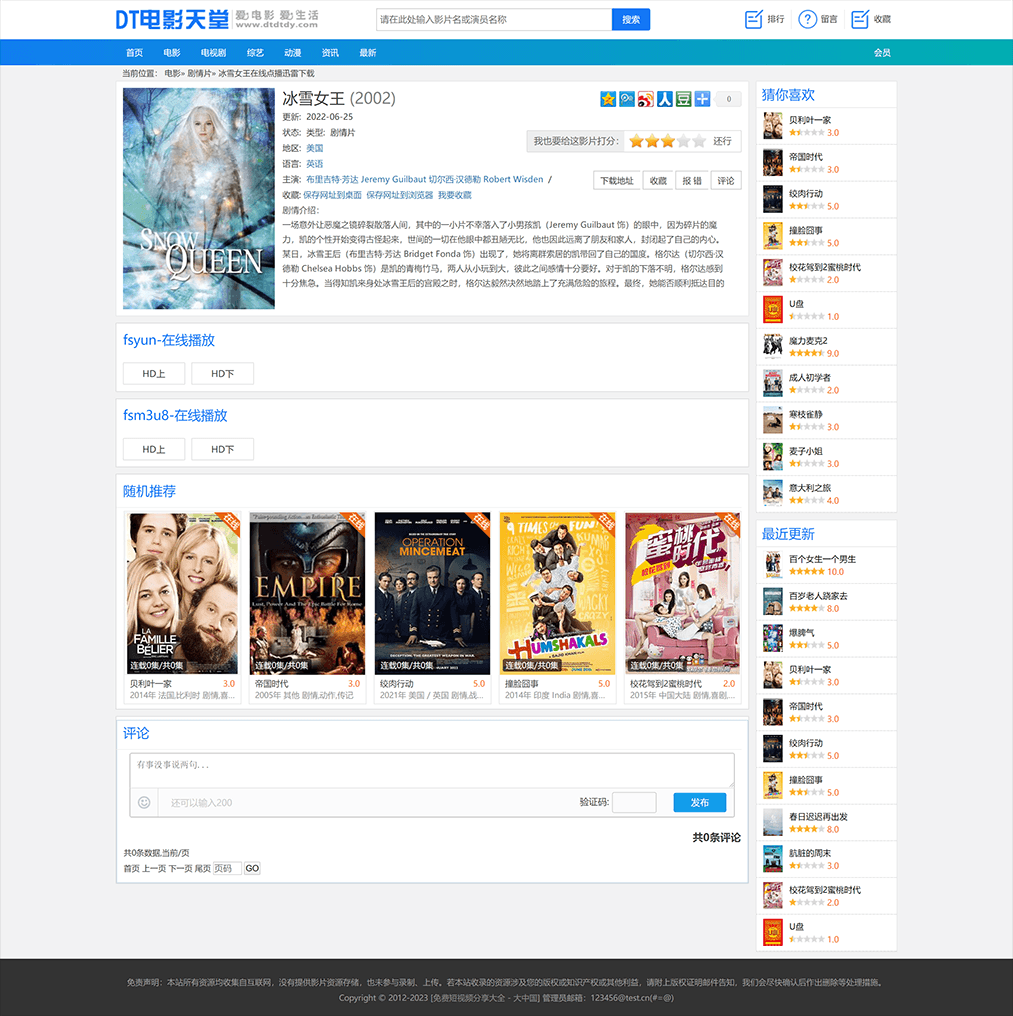
Task: Click the 收藏 favorites icon in header
Action: click(x=860, y=19)
